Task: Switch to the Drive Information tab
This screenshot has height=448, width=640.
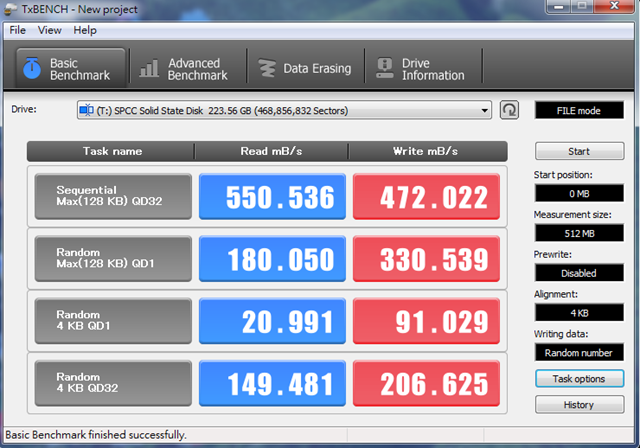Action: click(423, 68)
